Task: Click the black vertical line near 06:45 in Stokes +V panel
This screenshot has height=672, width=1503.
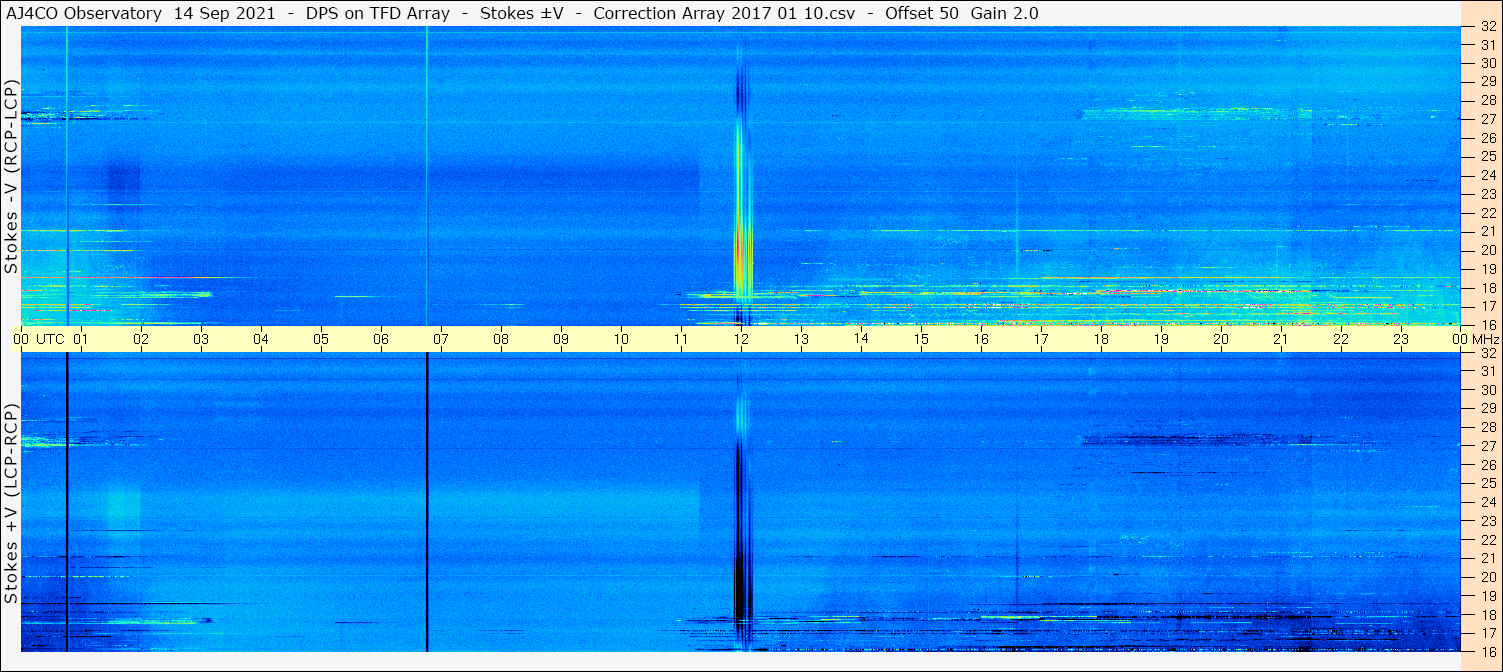Action: coord(427,502)
